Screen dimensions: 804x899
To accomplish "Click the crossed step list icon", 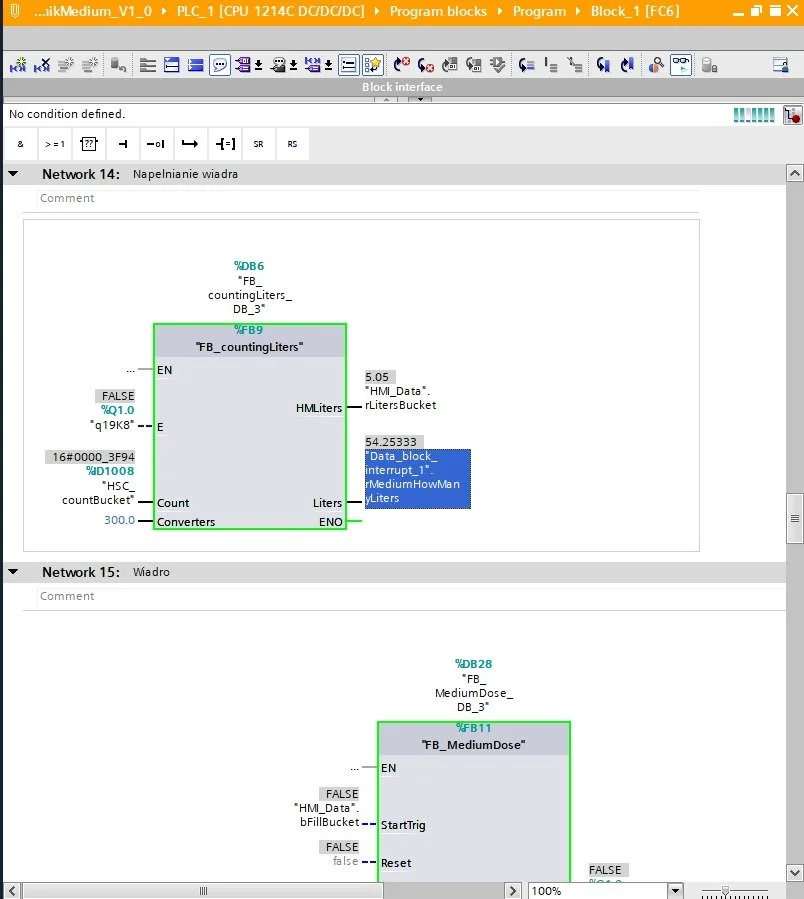I will coord(575,65).
